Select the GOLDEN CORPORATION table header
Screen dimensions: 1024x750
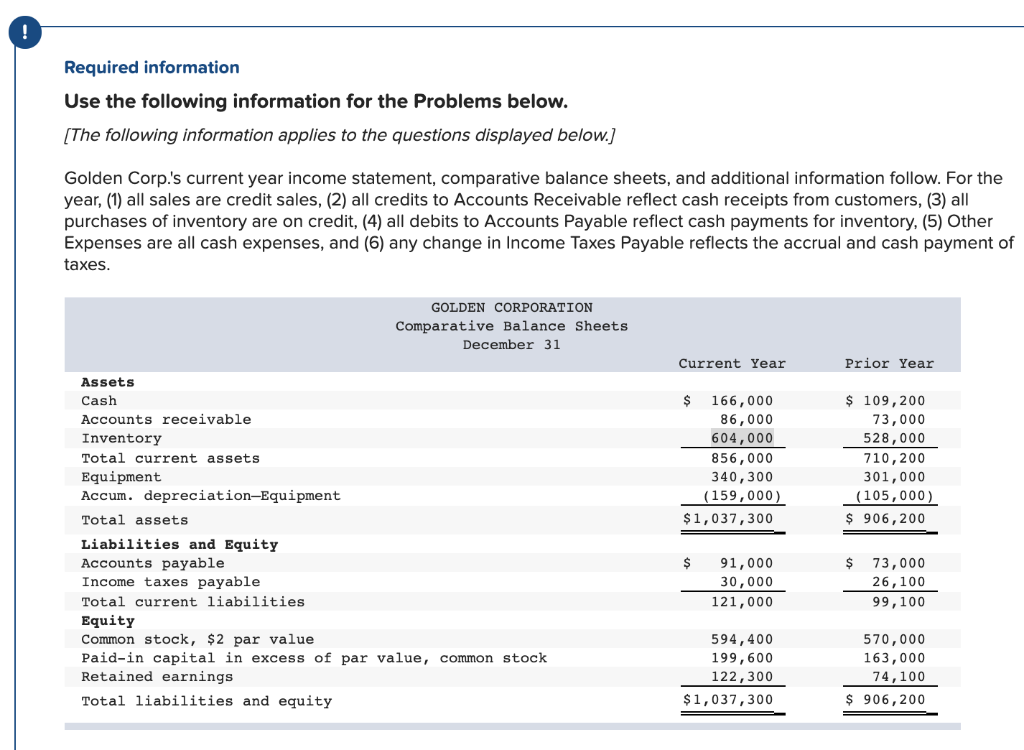tap(511, 307)
